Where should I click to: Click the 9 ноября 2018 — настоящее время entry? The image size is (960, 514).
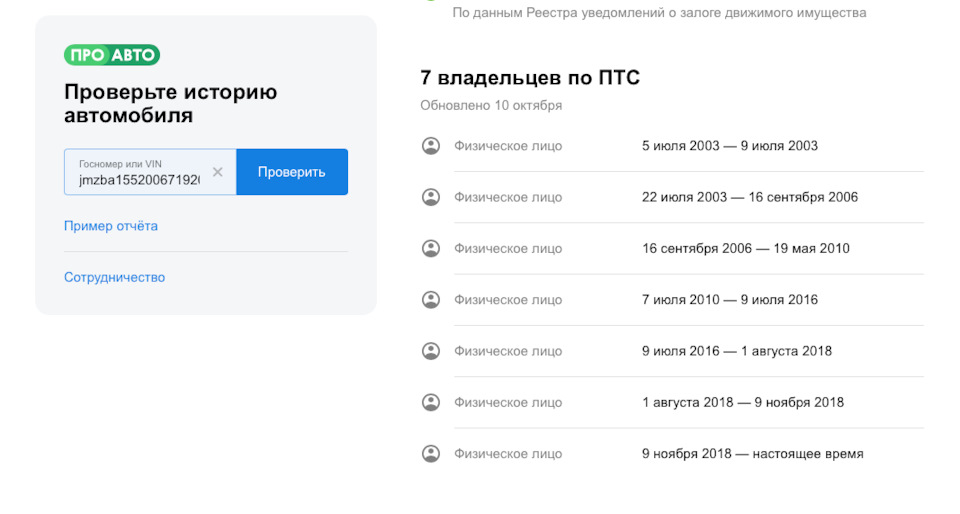point(752,454)
